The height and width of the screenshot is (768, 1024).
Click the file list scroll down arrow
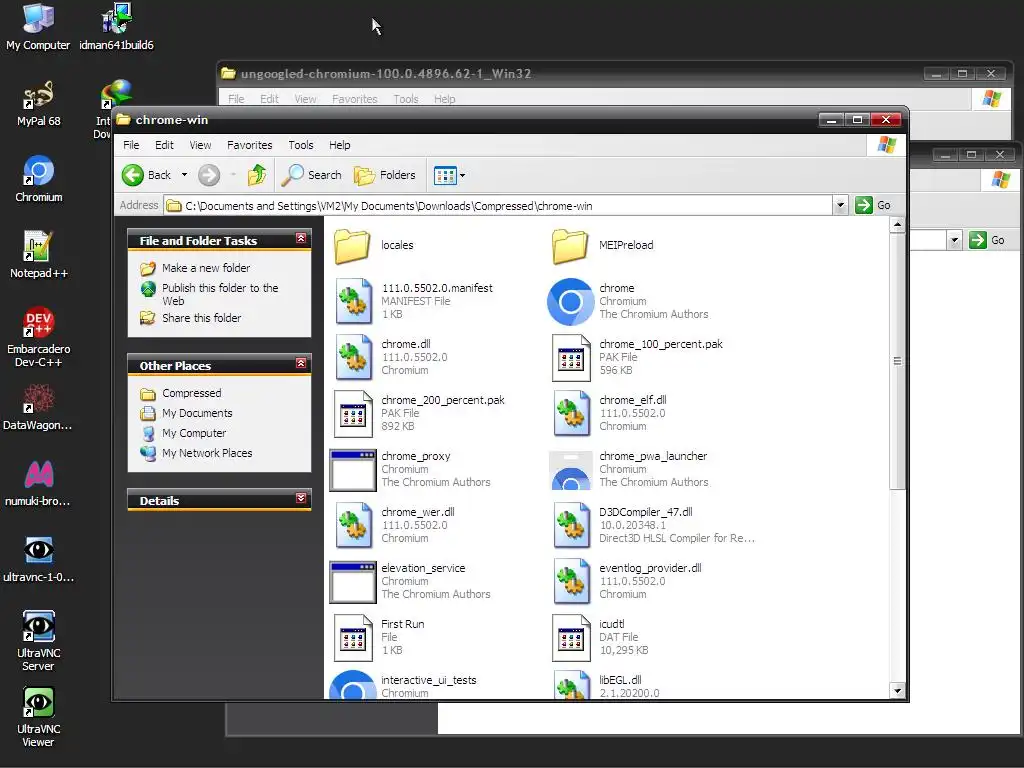[897, 691]
